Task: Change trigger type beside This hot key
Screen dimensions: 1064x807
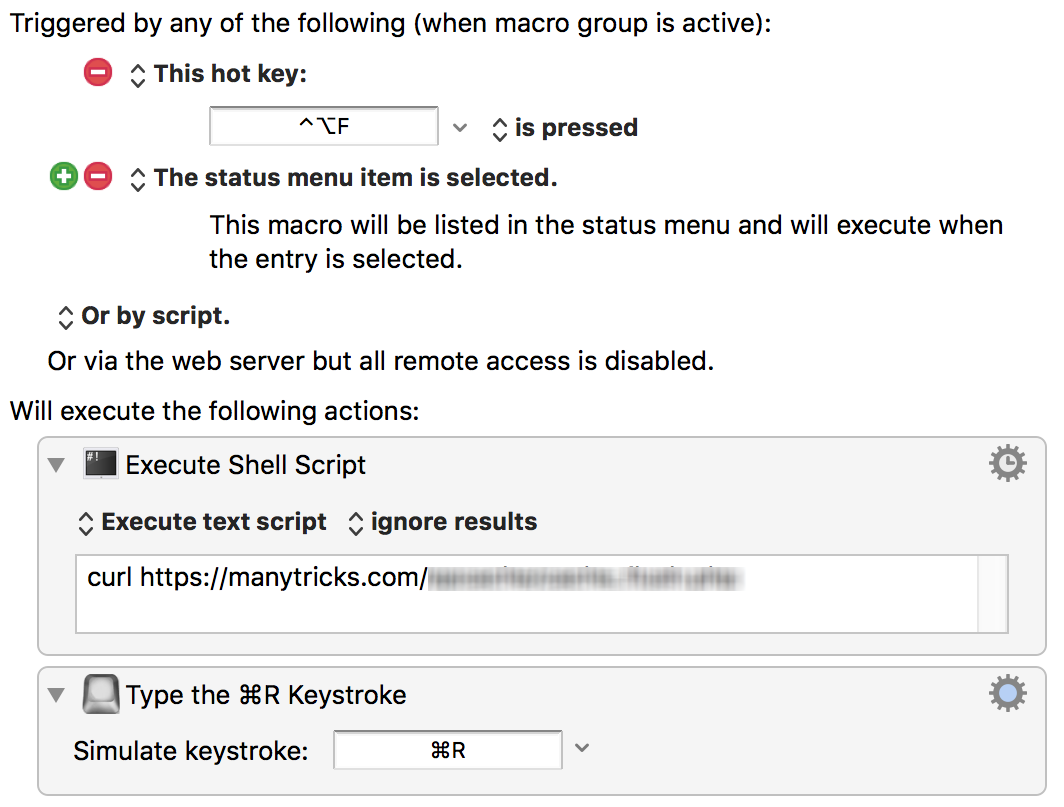Action: point(138,75)
